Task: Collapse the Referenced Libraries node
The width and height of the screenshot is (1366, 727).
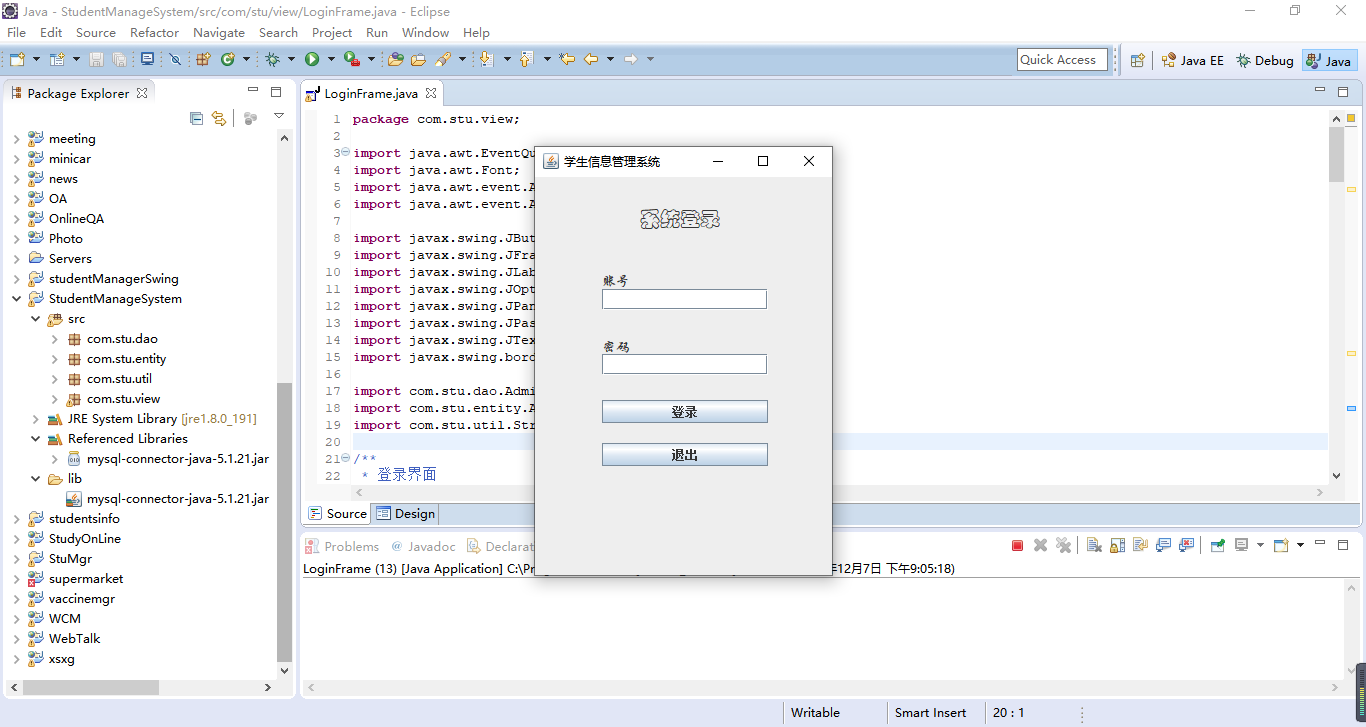Action: (35, 439)
